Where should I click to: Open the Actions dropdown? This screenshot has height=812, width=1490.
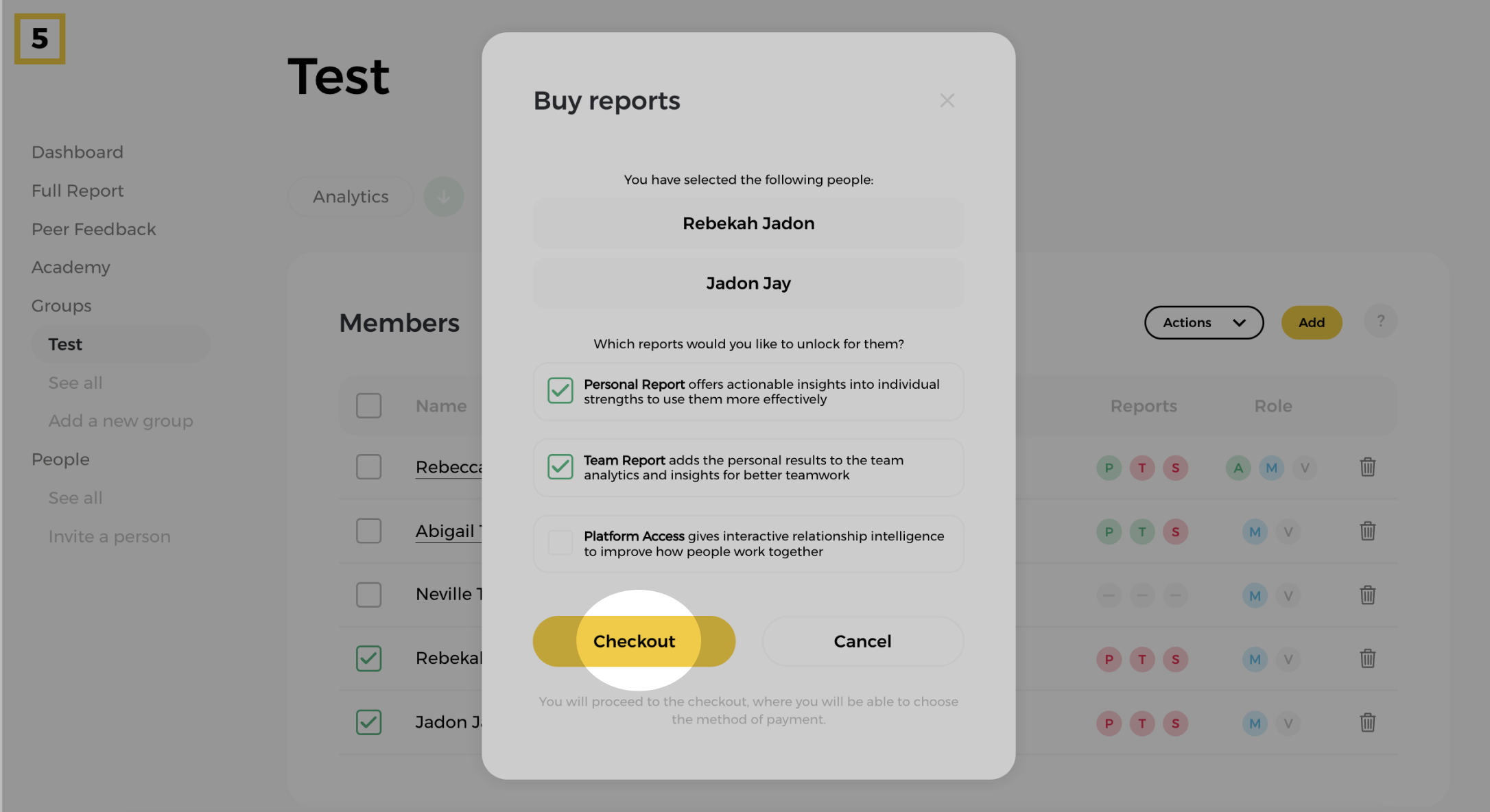(1204, 322)
